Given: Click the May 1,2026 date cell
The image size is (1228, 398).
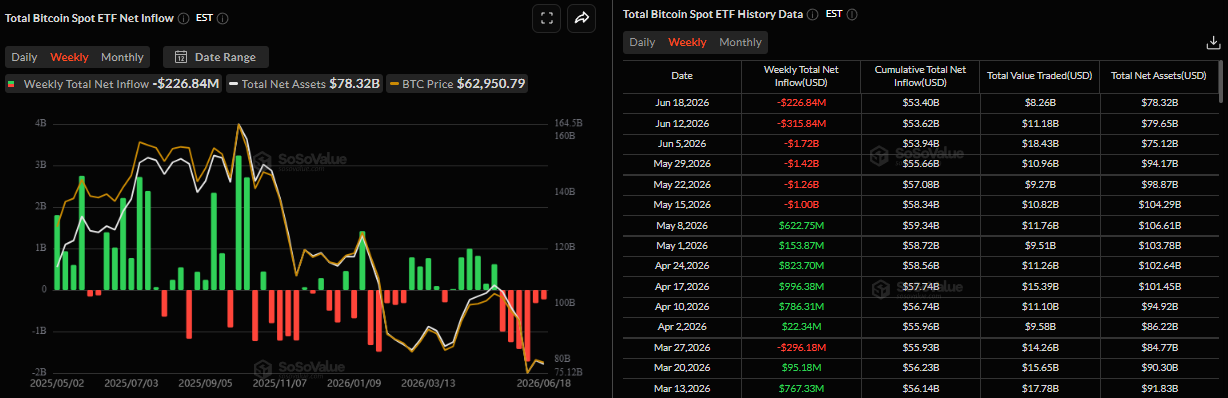Looking at the screenshot, I should (x=681, y=246).
